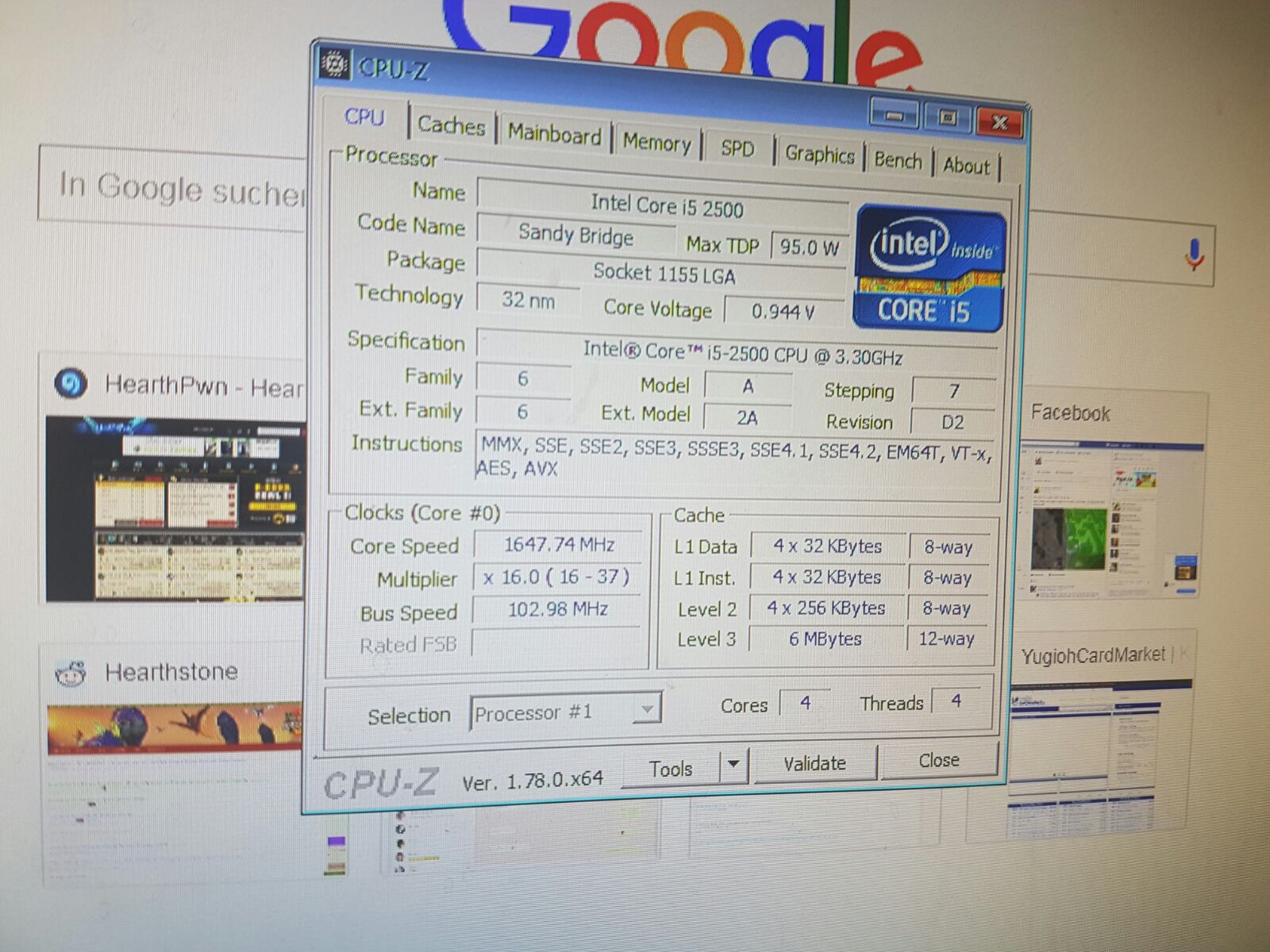
Task: Click the 1647.74 MHz core speed value
Action: click(x=559, y=544)
